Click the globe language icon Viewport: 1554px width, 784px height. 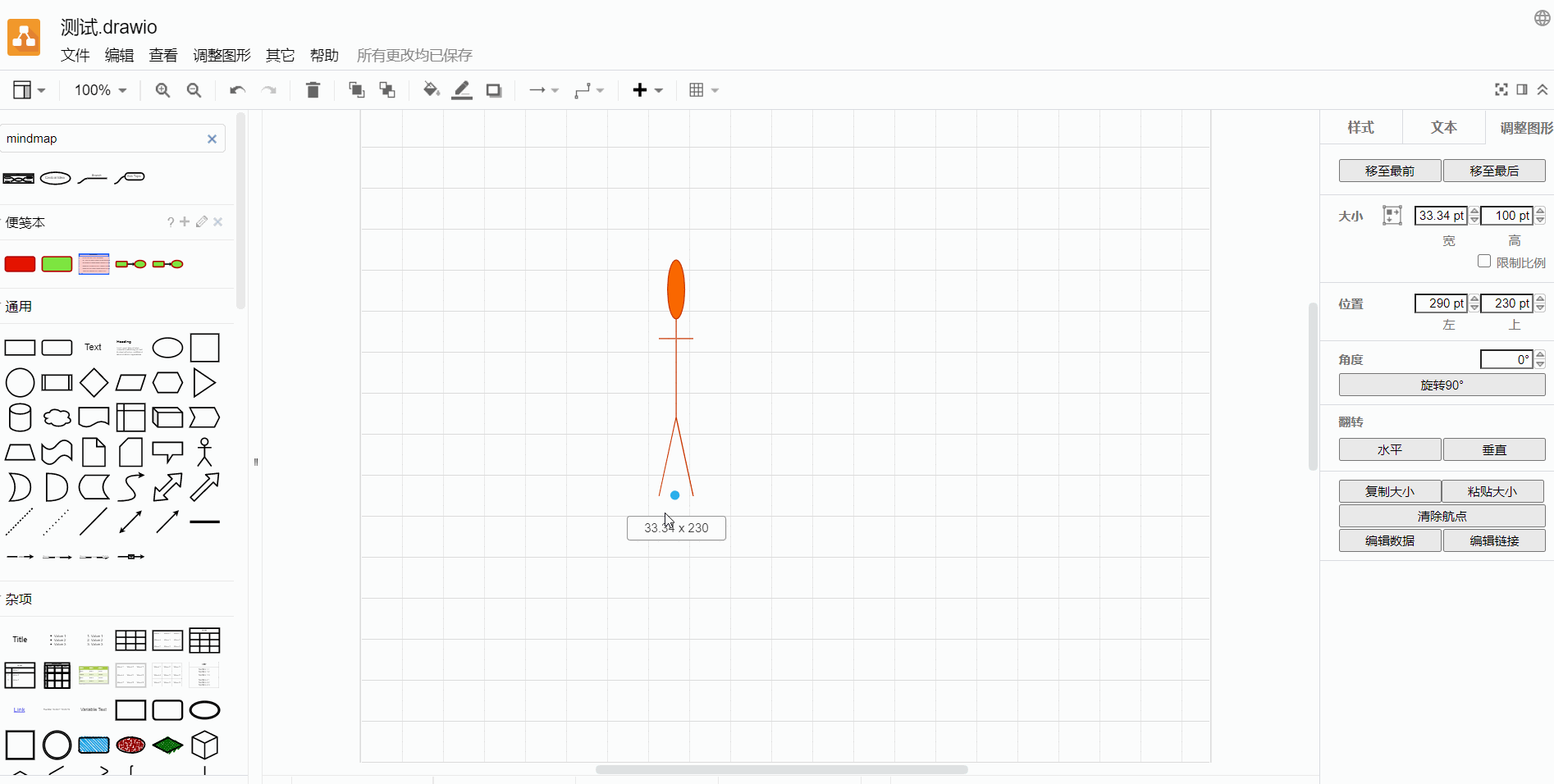(1543, 18)
